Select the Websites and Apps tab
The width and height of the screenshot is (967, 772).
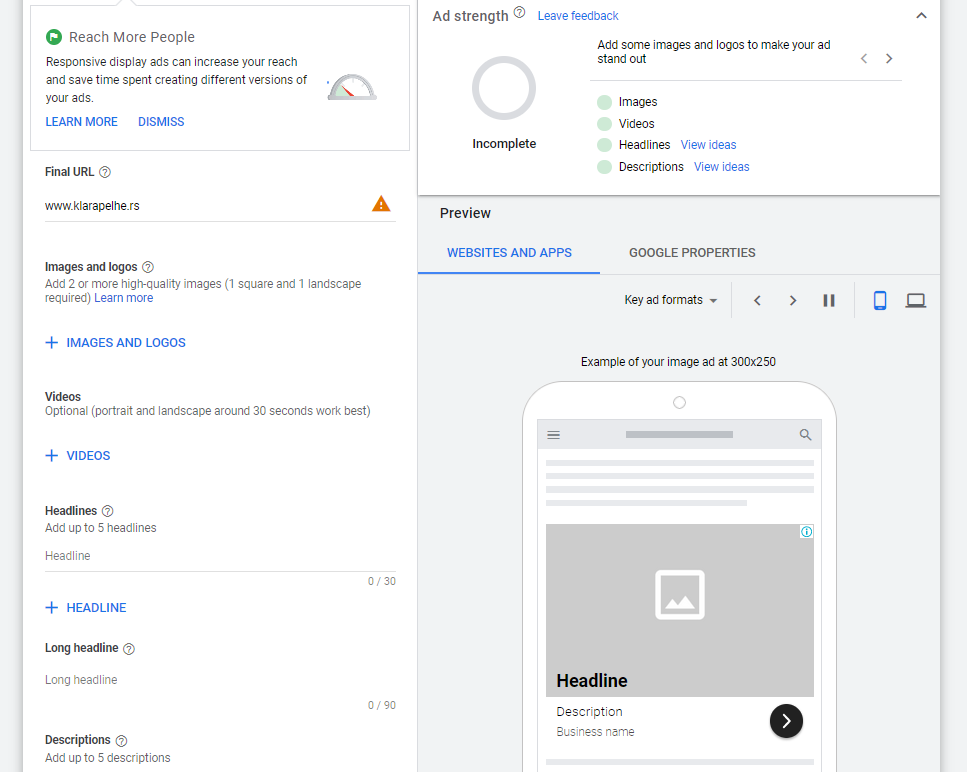[x=509, y=253]
